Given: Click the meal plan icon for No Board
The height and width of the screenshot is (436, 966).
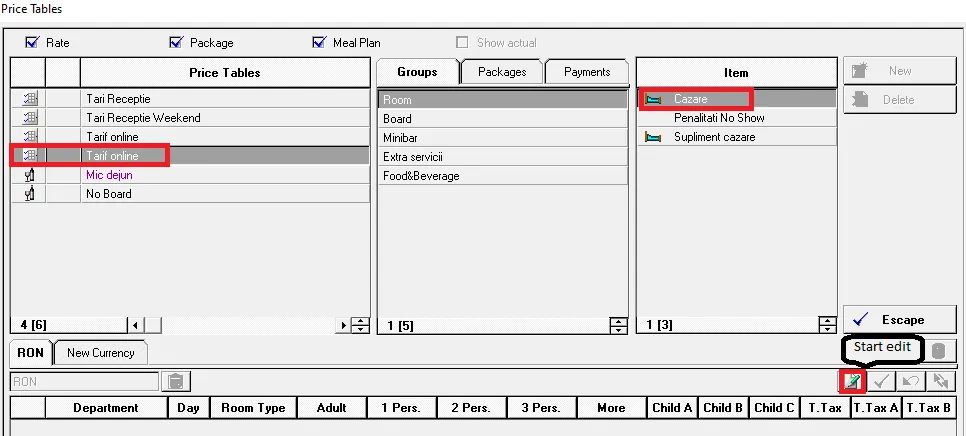Looking at the screenshot, I should [x=29, y=194].
